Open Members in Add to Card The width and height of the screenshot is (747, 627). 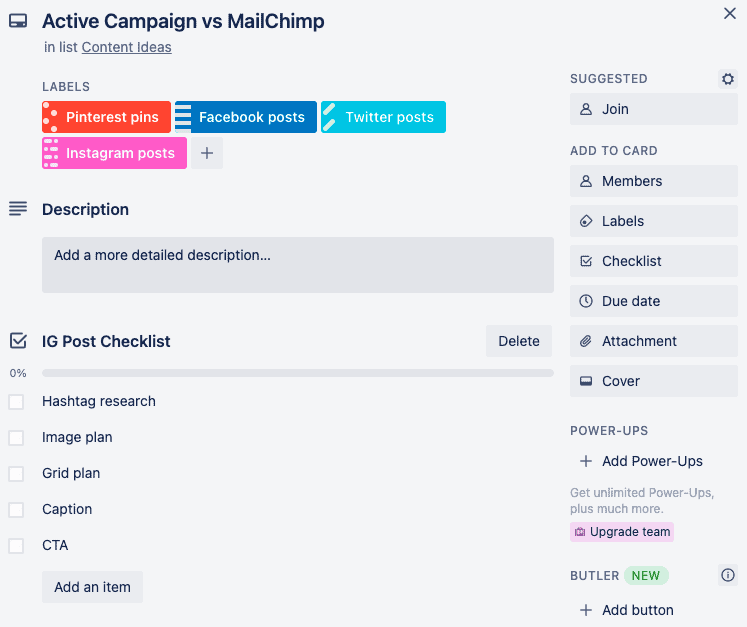coord(654,181)
